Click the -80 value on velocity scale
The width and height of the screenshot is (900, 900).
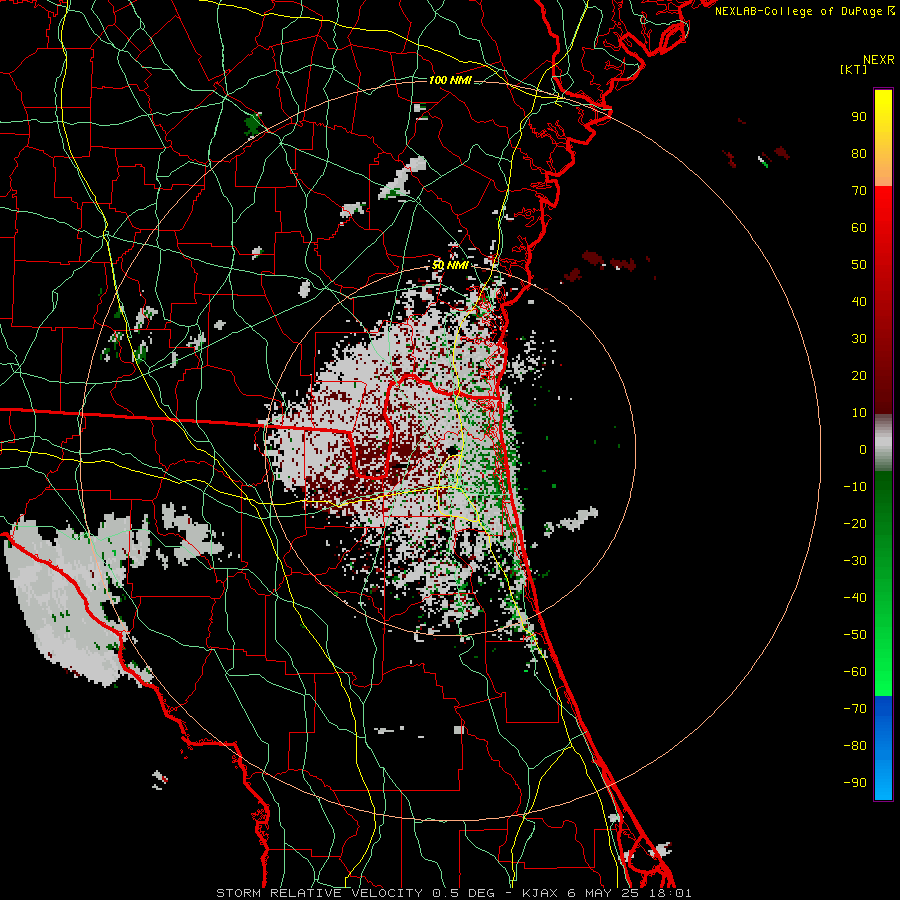pos(855,746)
